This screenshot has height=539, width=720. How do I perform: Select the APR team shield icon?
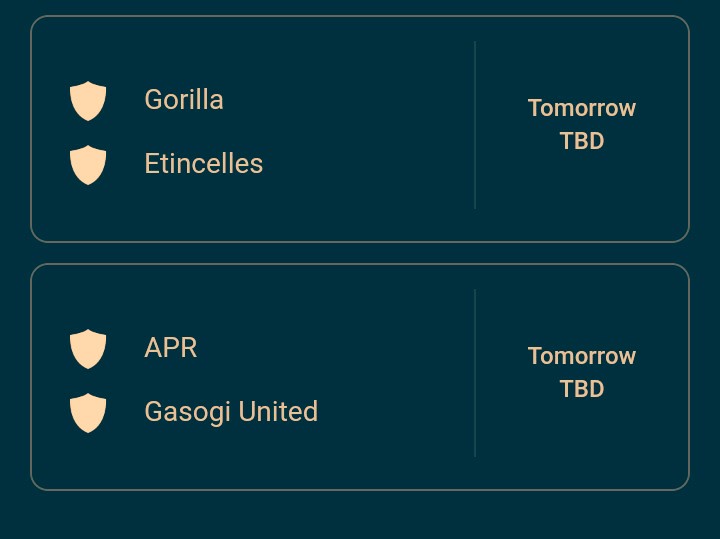point(88,349)
